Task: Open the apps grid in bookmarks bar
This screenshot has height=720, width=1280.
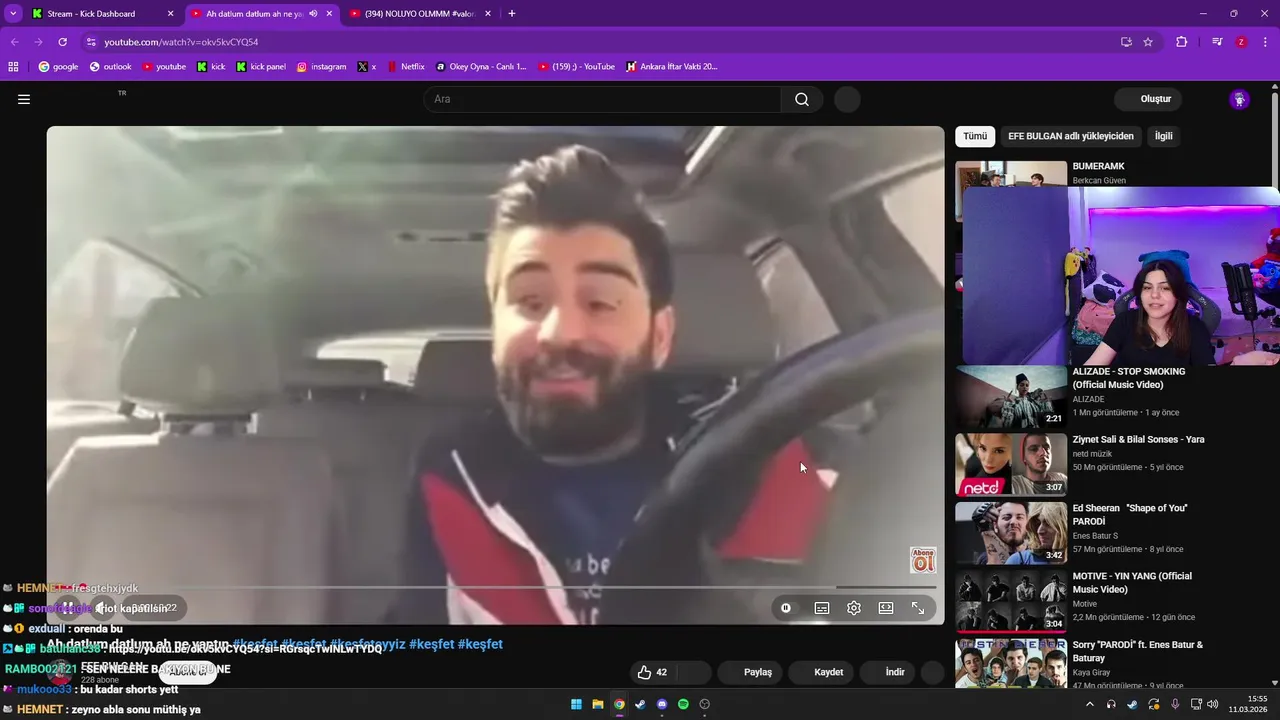Action: (x=13, y=67)
